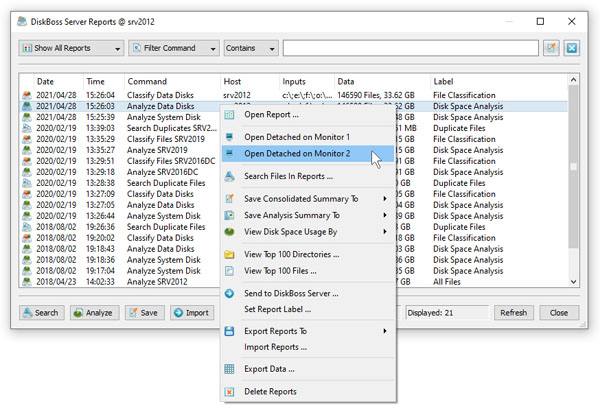The height and width of the screenshot is (406, 600).
Task: Click the View Disk Space Usage pie icon
Action: click(229, 232)
